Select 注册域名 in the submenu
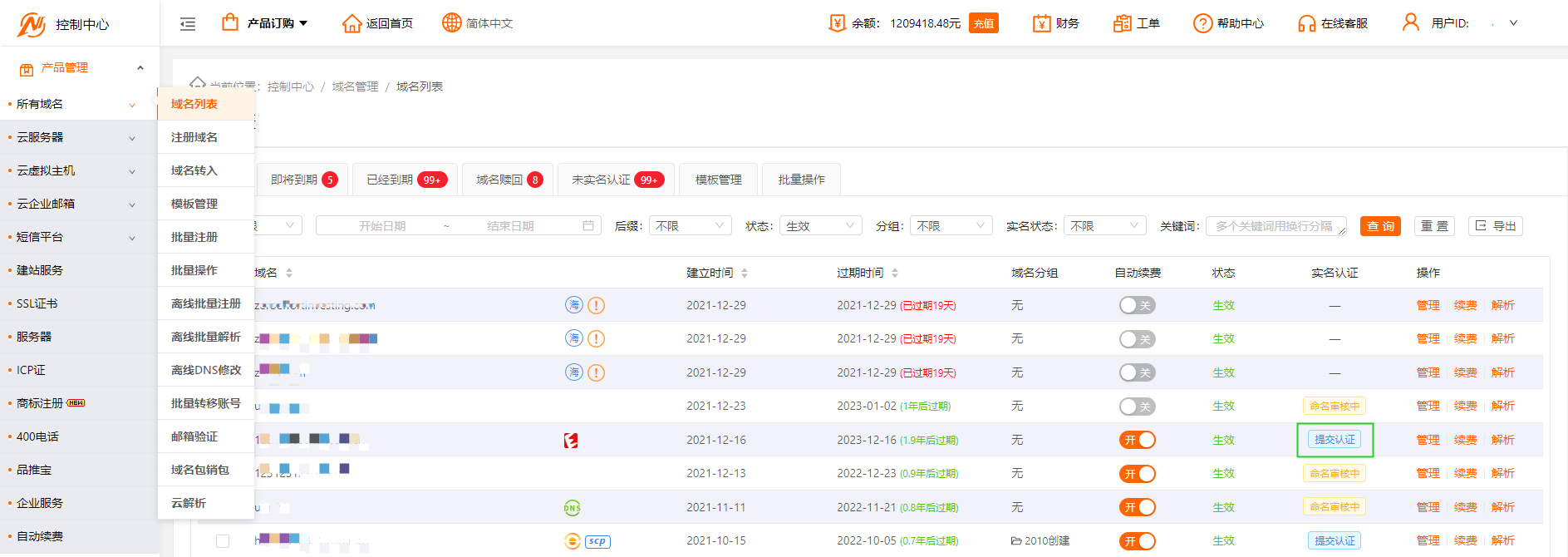Viewport: 1568px width, 557px height. [x=194, y=137]
